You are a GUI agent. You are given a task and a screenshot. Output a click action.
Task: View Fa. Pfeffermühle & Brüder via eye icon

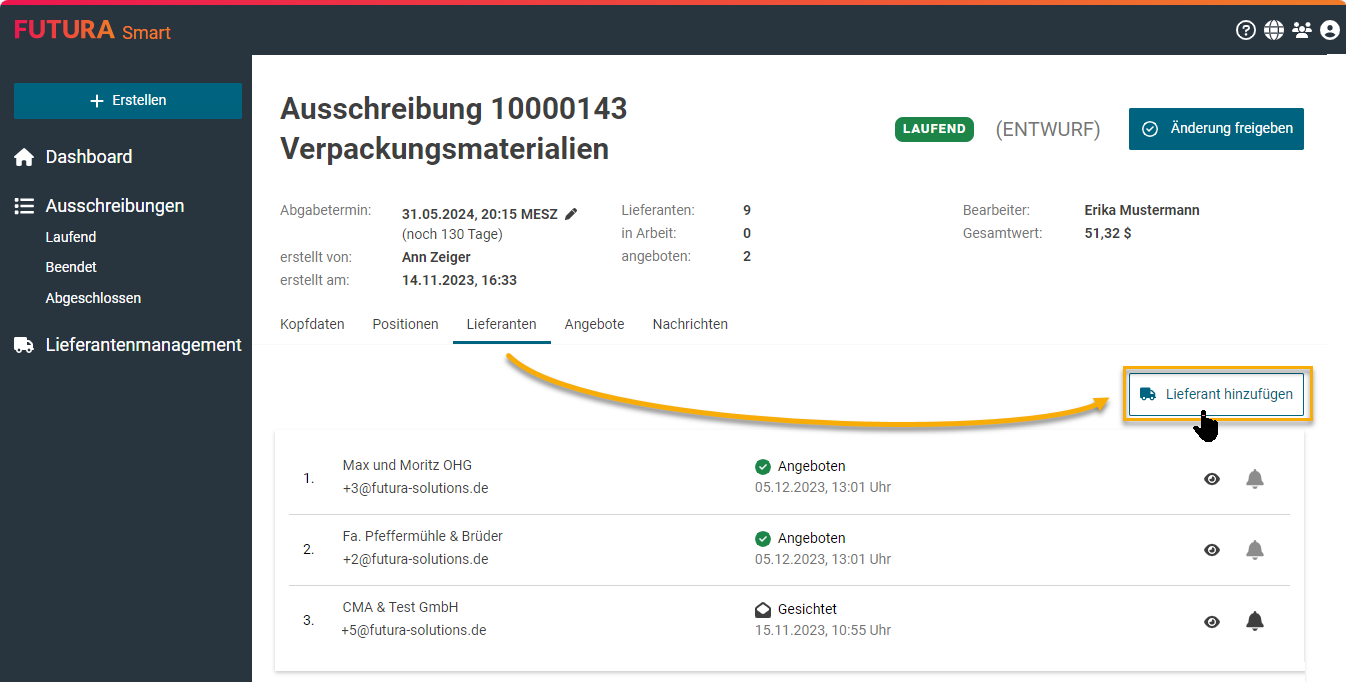1212,550
